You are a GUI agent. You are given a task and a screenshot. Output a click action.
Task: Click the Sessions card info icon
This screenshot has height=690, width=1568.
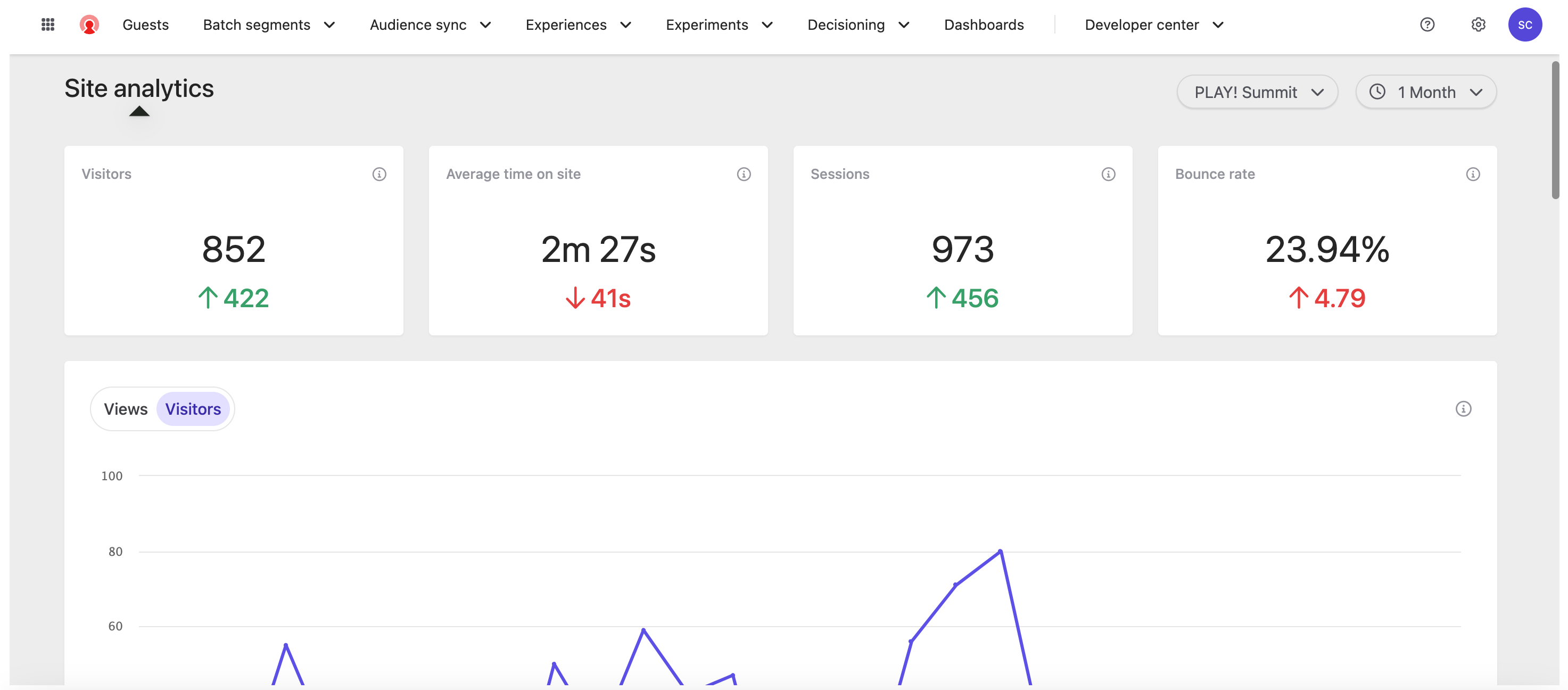(x=1108, y=174)
